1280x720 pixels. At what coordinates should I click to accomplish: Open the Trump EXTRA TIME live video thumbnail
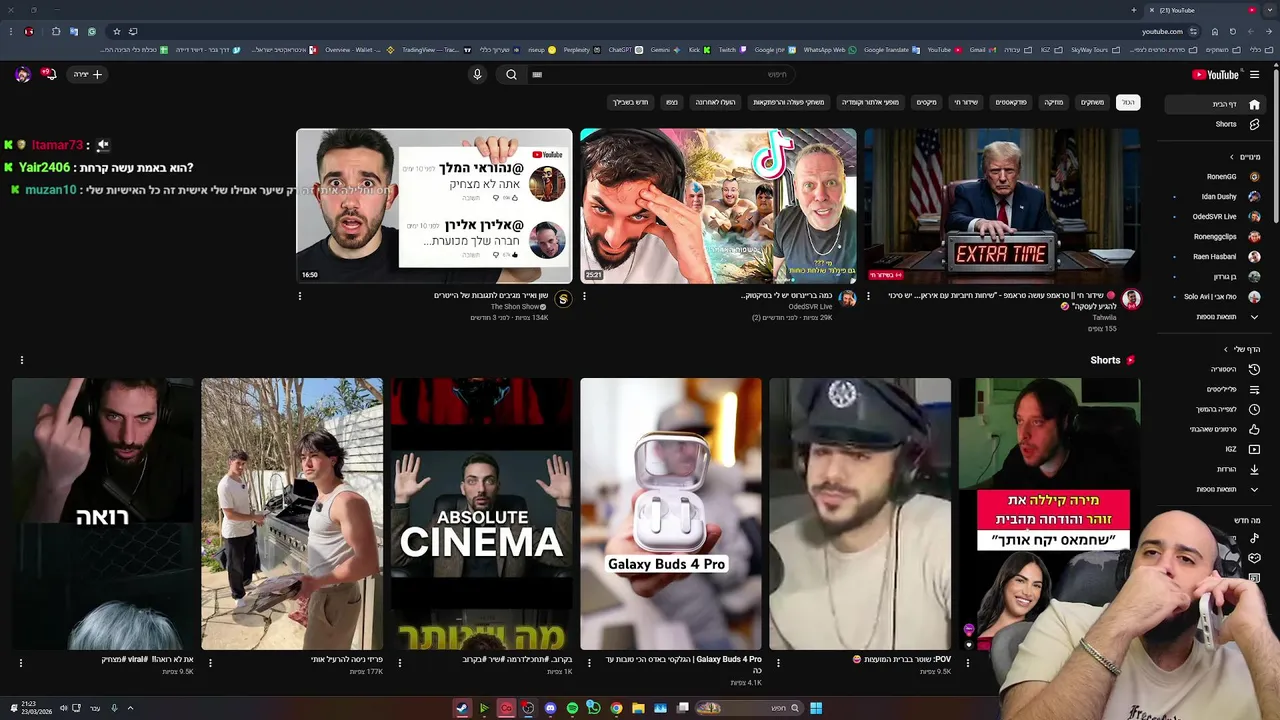[x=1002, y=206]
